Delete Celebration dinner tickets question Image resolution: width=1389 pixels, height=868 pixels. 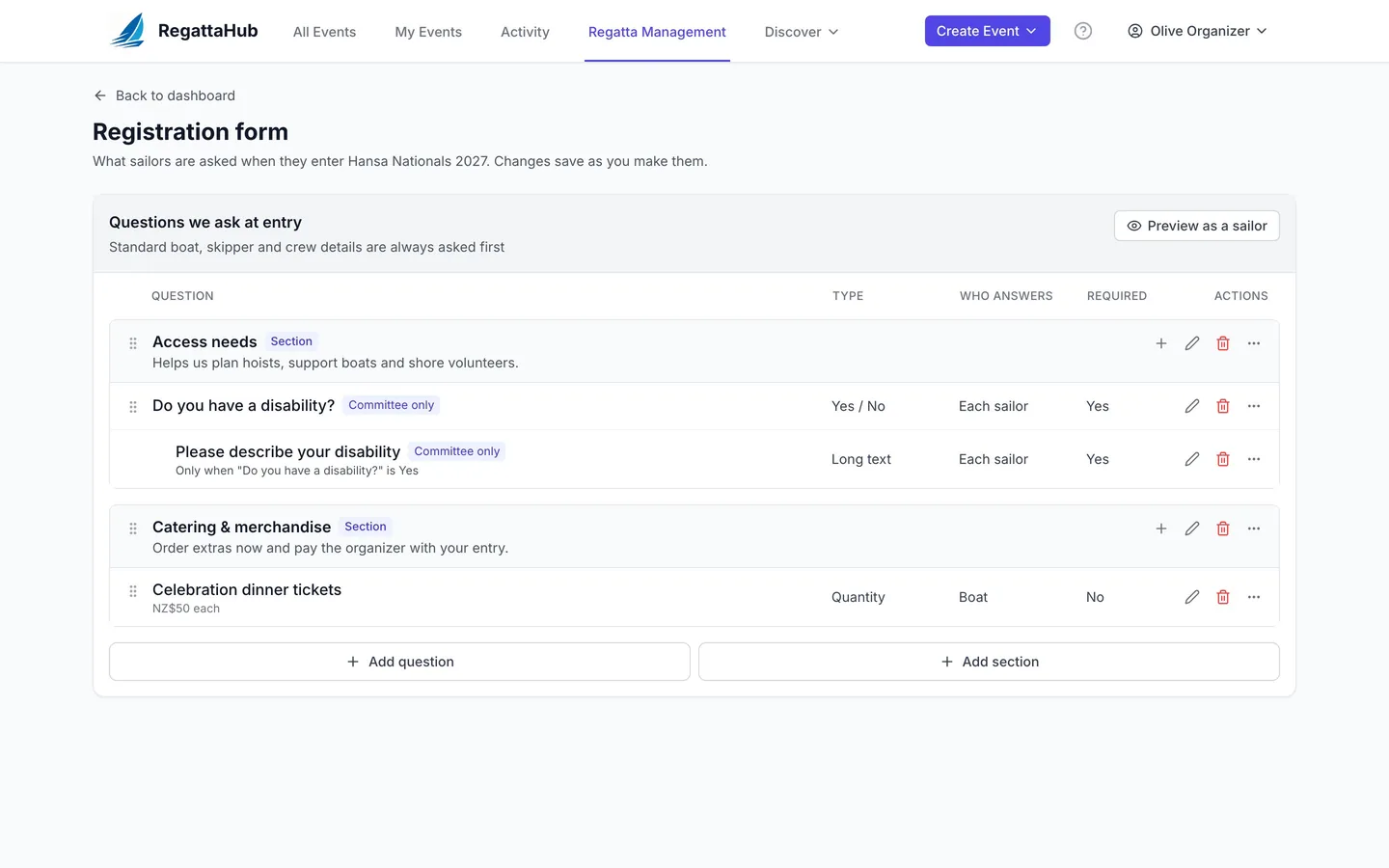click(x=1223, y=597)
